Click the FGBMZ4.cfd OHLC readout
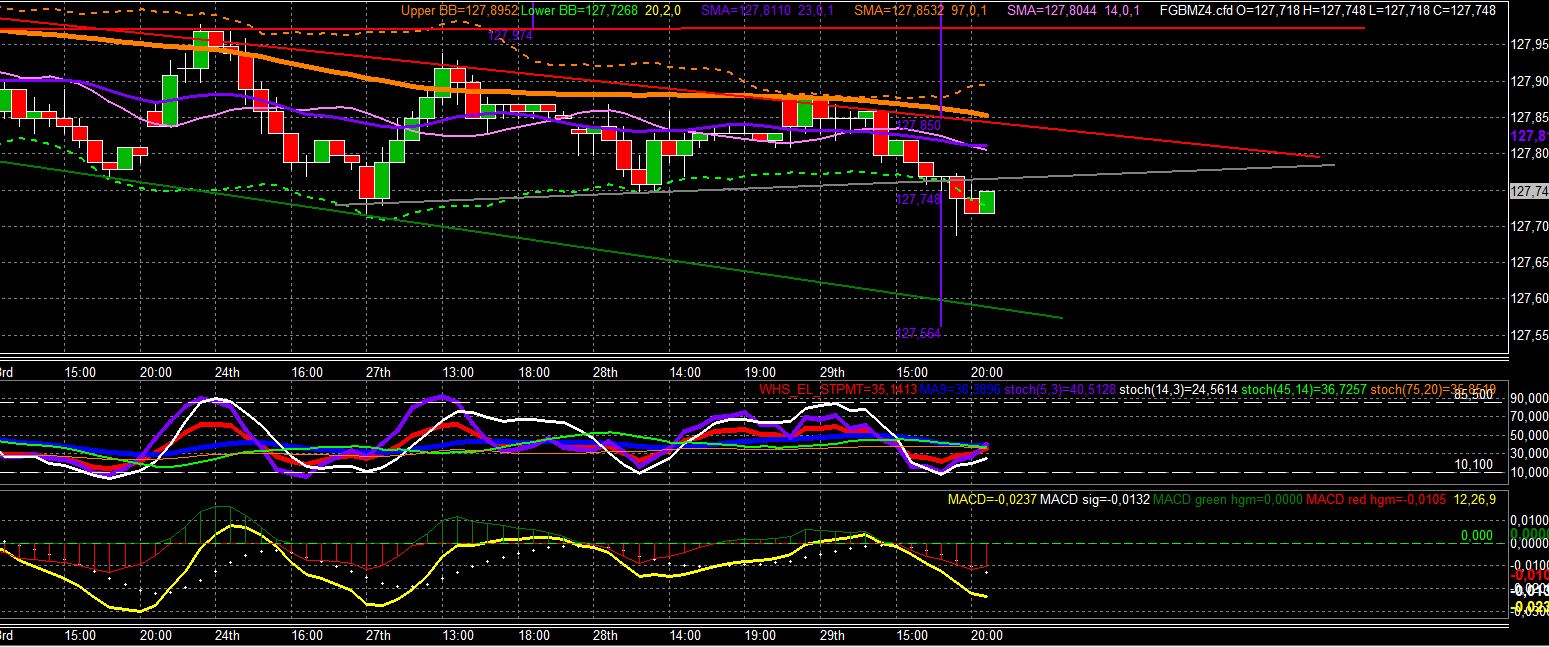Viewport: 1549px width, 647px height. click(x=1327, y=10)
